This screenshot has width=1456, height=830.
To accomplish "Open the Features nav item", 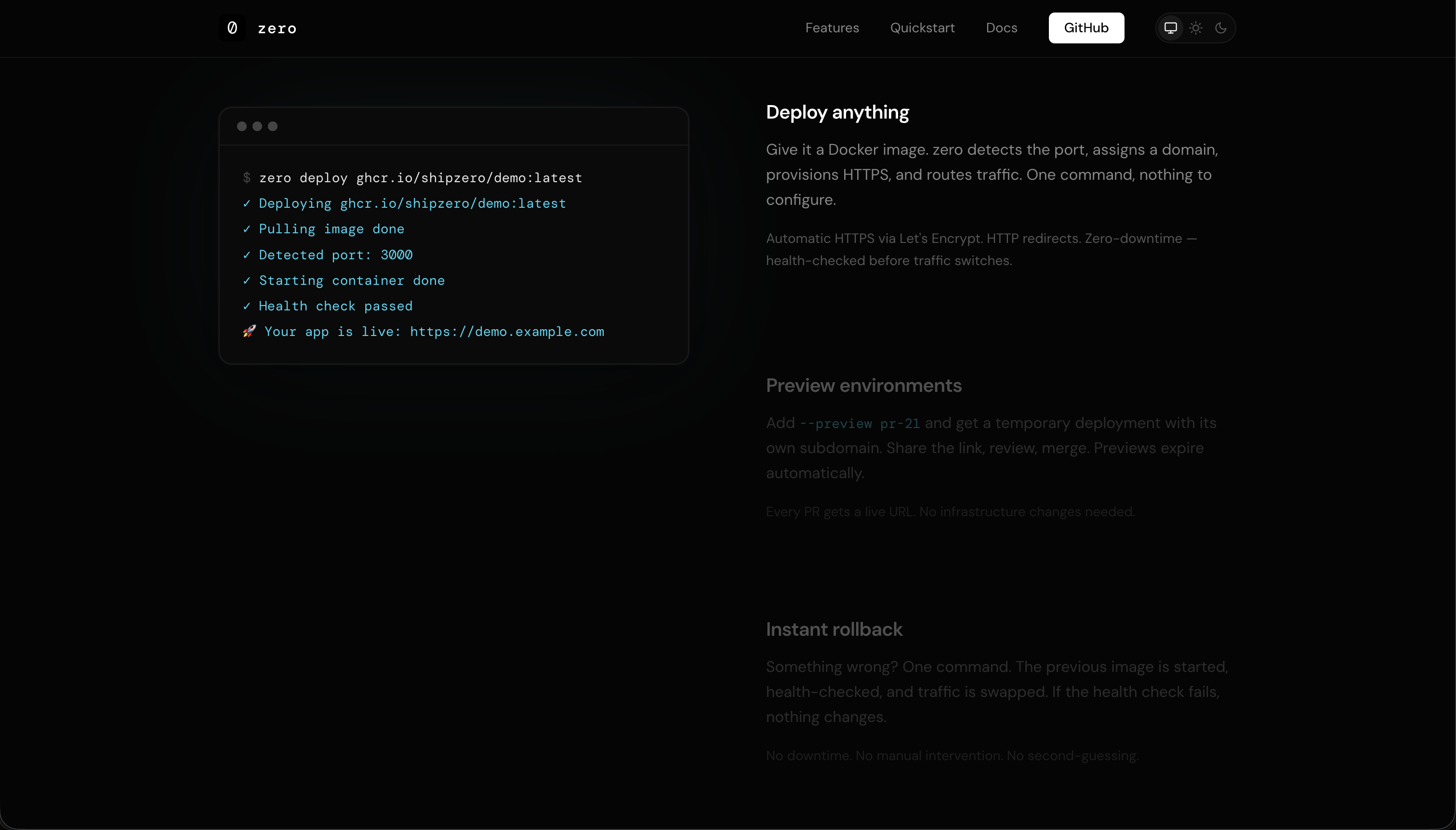I will pos(832,28).
